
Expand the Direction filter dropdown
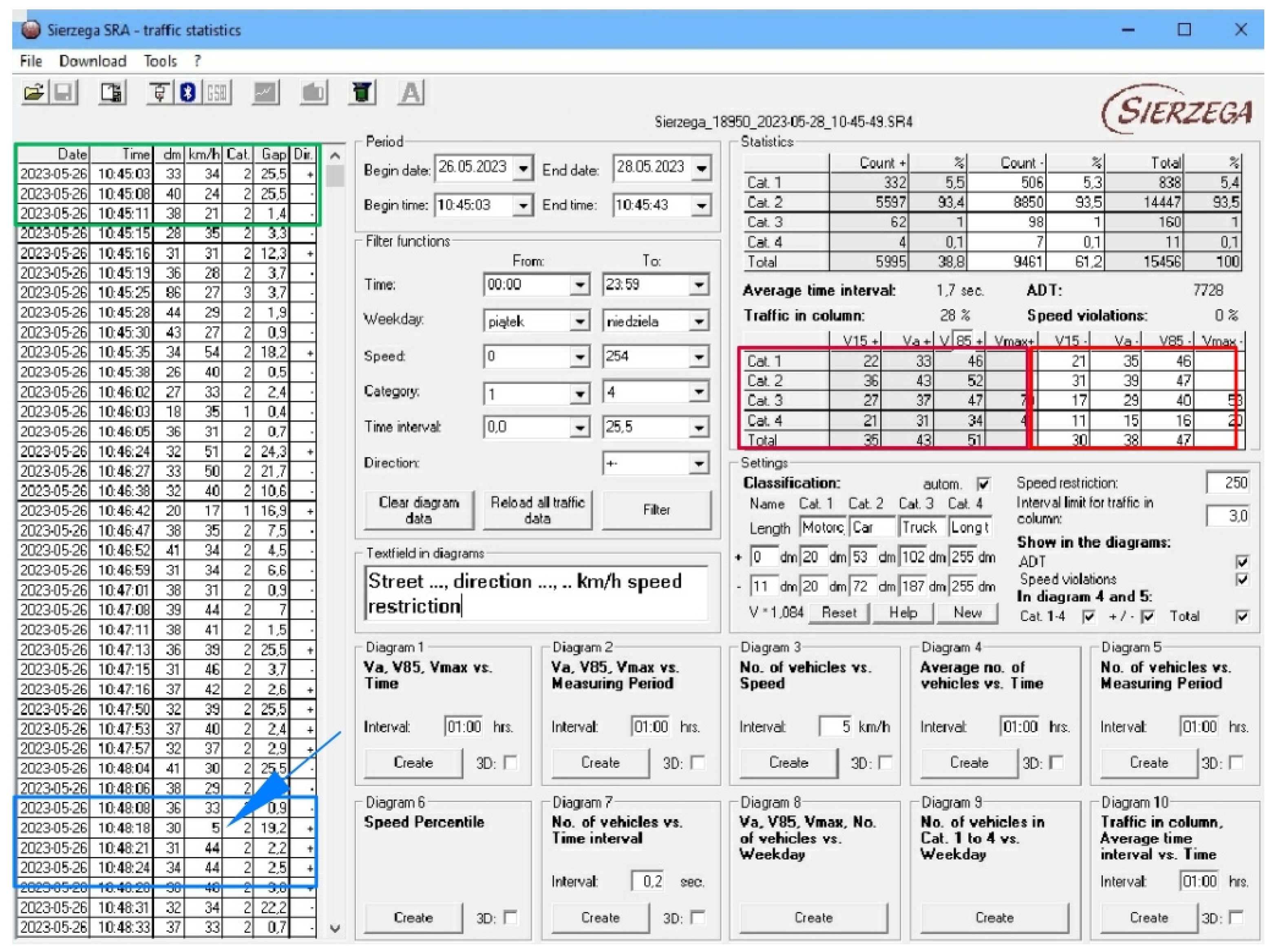click(x=699, y=463)
